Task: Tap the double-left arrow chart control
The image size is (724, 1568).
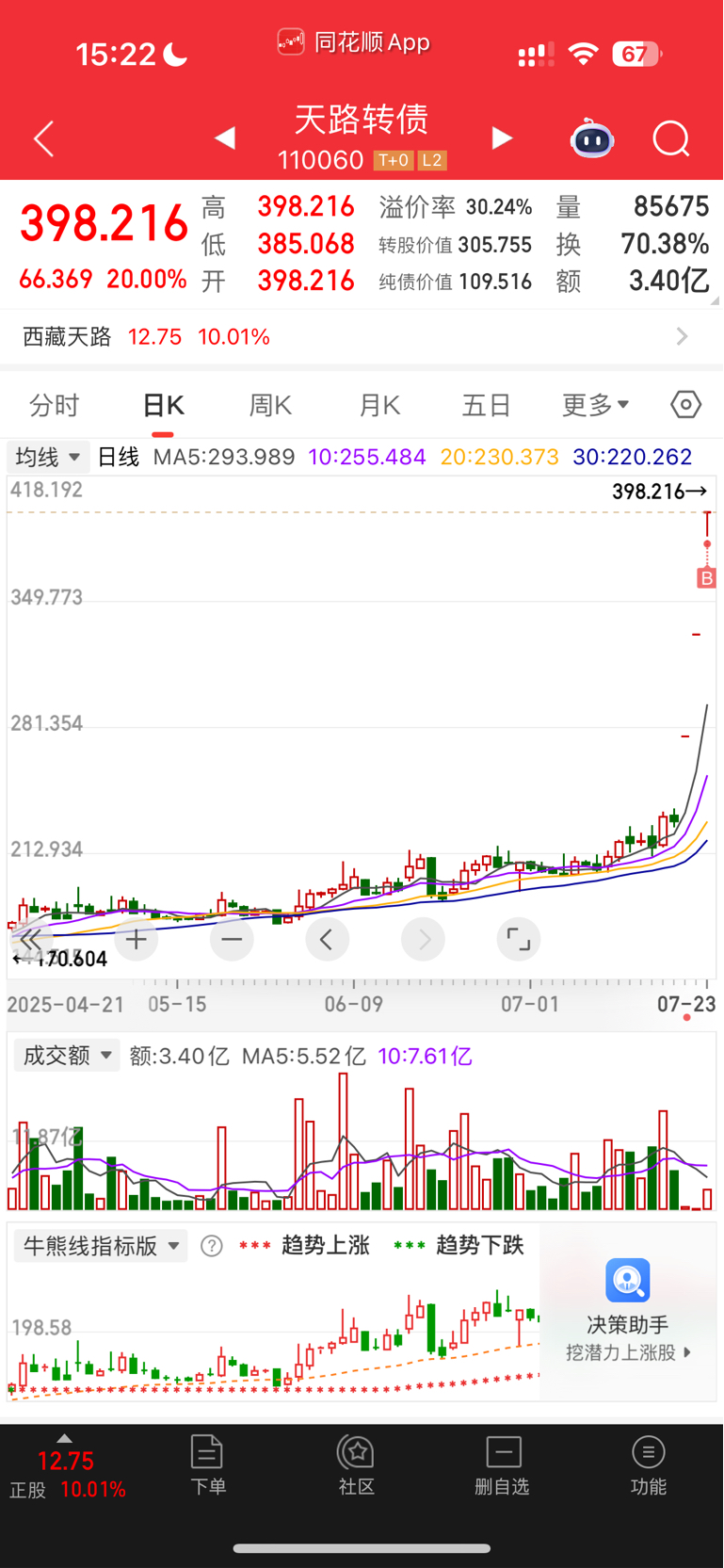Action: (30, 939)
